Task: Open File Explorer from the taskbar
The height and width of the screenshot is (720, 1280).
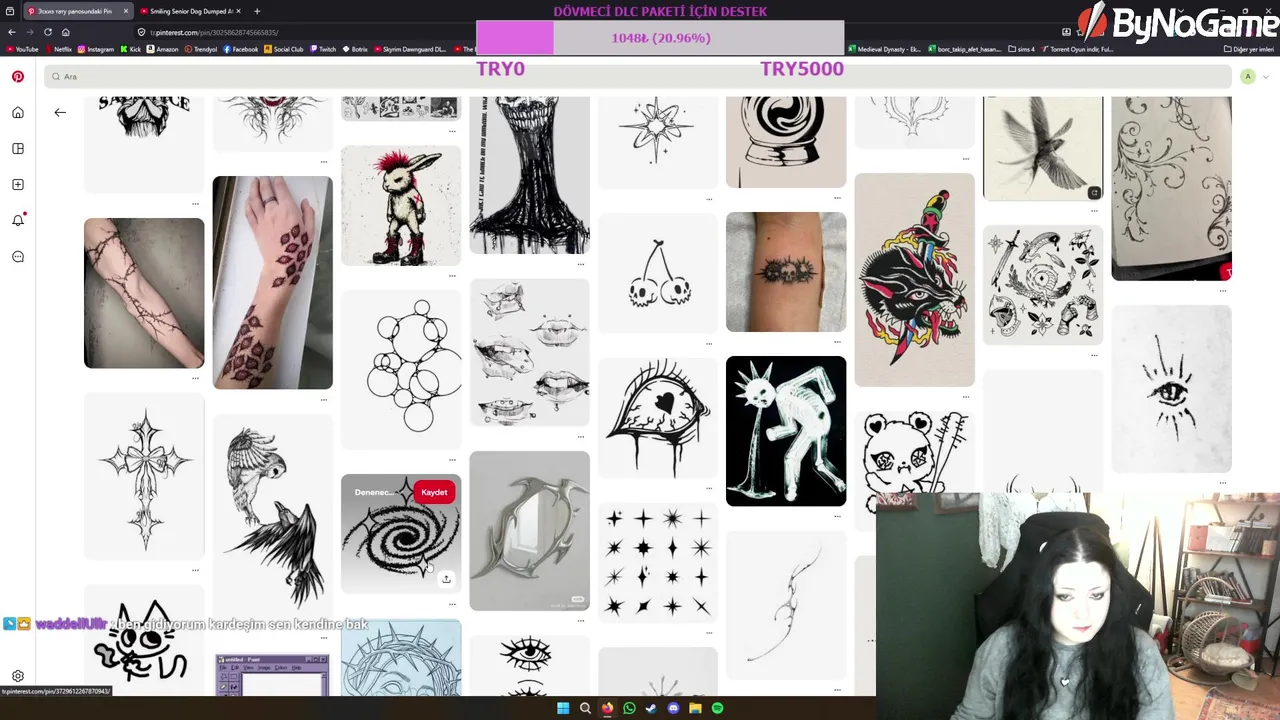Action: point(695,708)
